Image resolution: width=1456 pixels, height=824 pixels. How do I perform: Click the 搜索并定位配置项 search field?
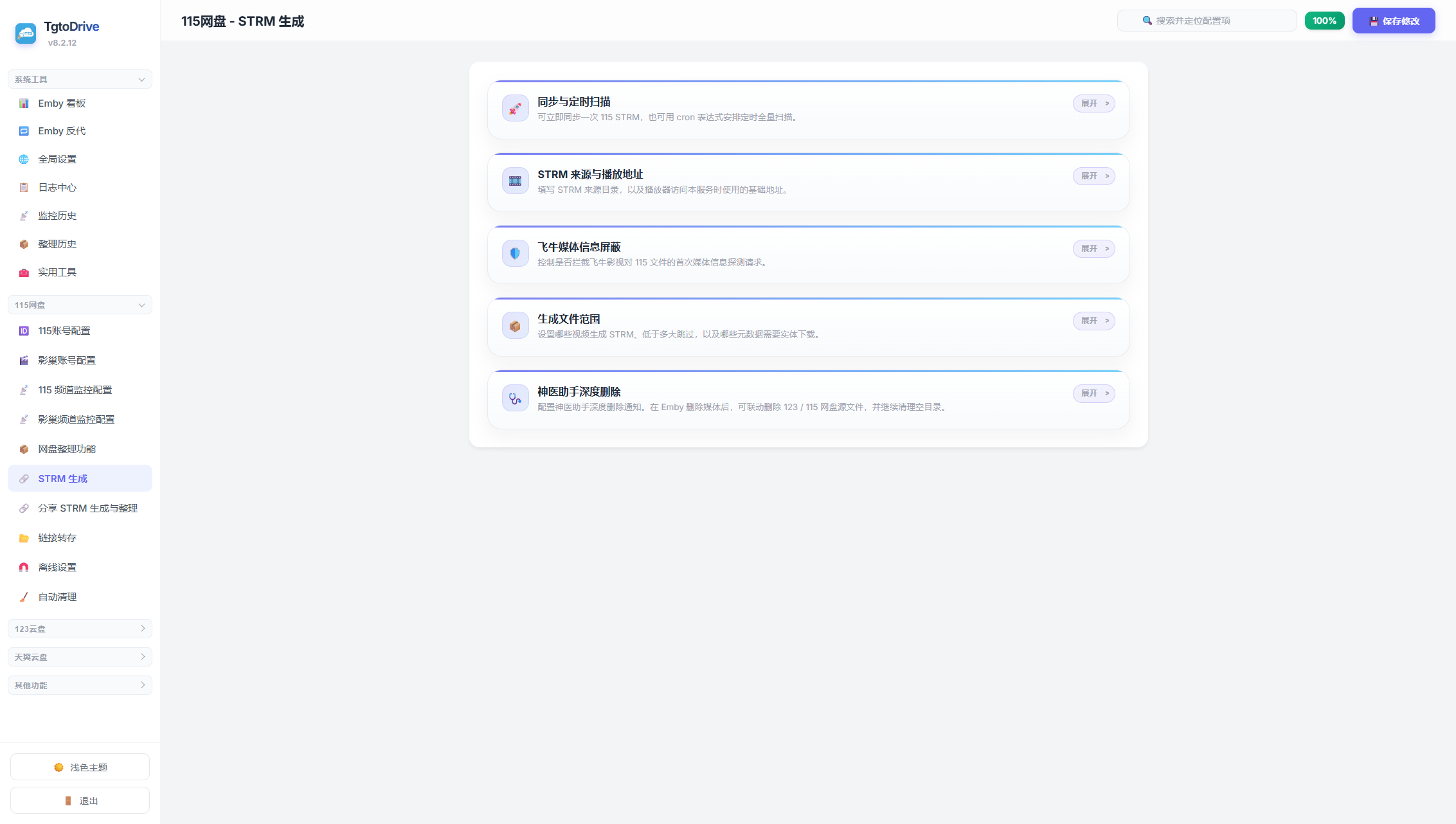[1207, 21]
